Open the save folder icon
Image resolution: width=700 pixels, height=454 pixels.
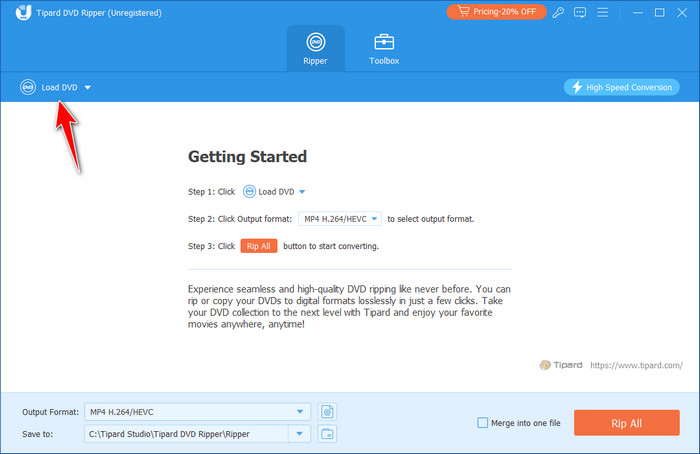(x=327, y=433)
